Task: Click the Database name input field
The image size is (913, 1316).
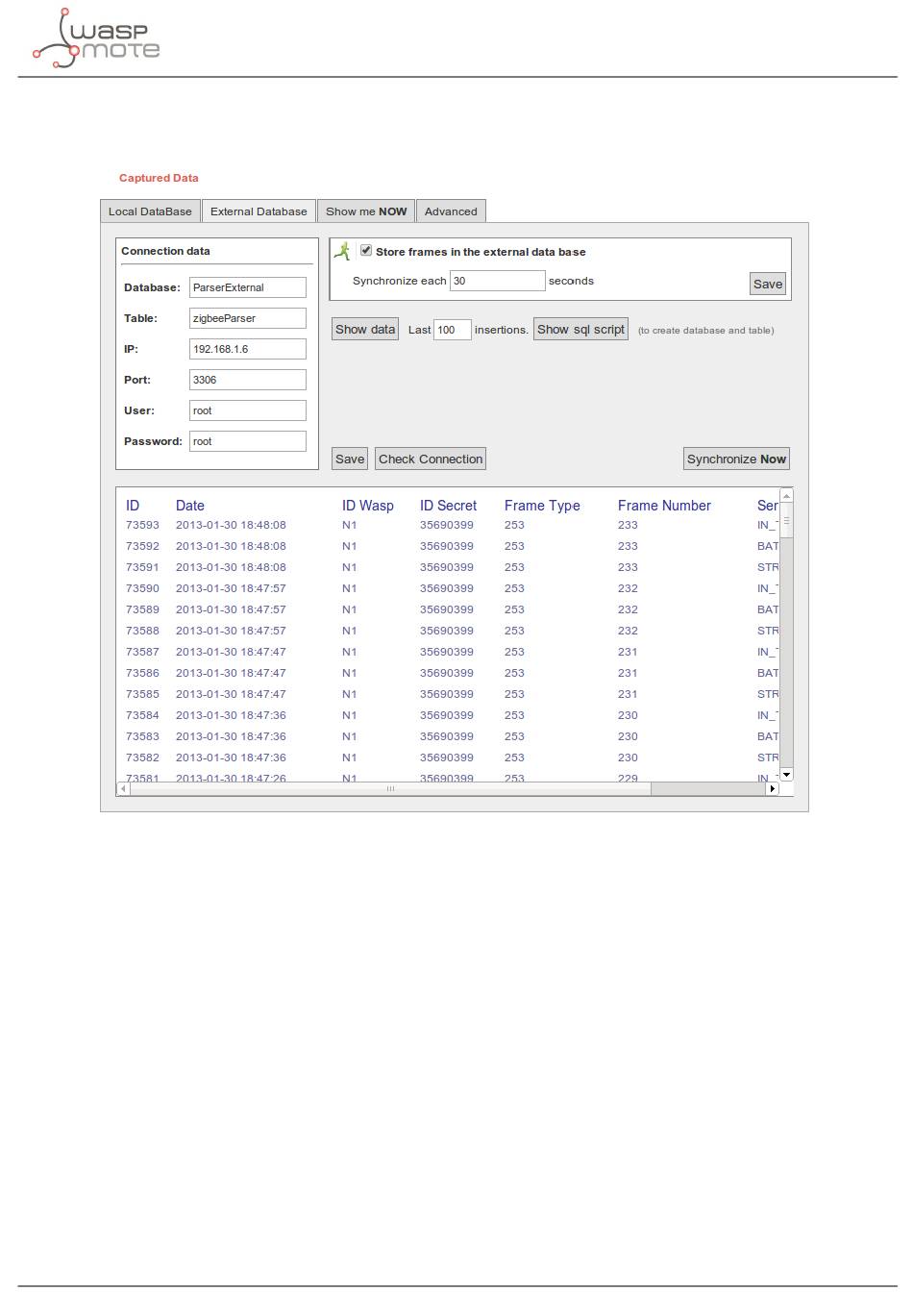Action: 248,287
